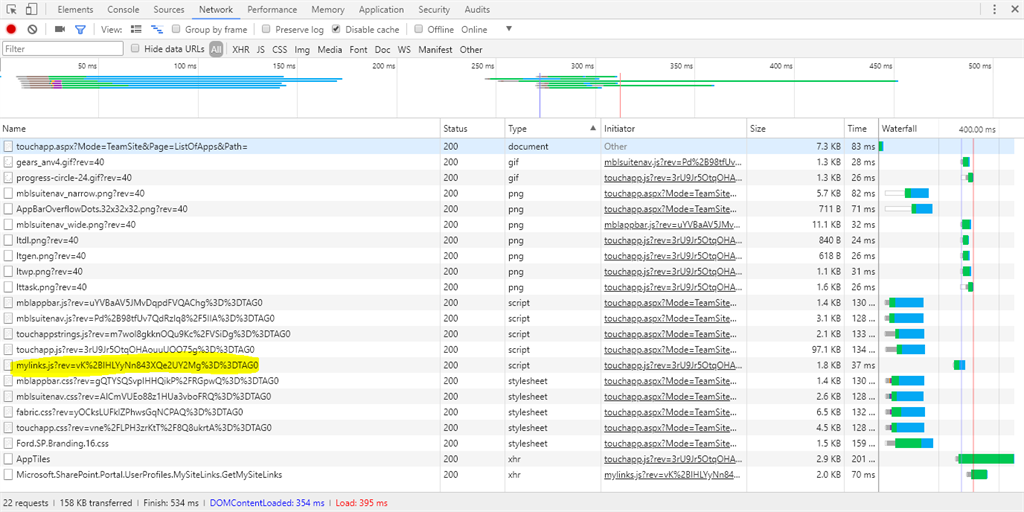Image resolution: width=1024 pixels, height=512 pixels.
Task: Open initiator link of AppTiles row
Action: (x=673, y=459)
